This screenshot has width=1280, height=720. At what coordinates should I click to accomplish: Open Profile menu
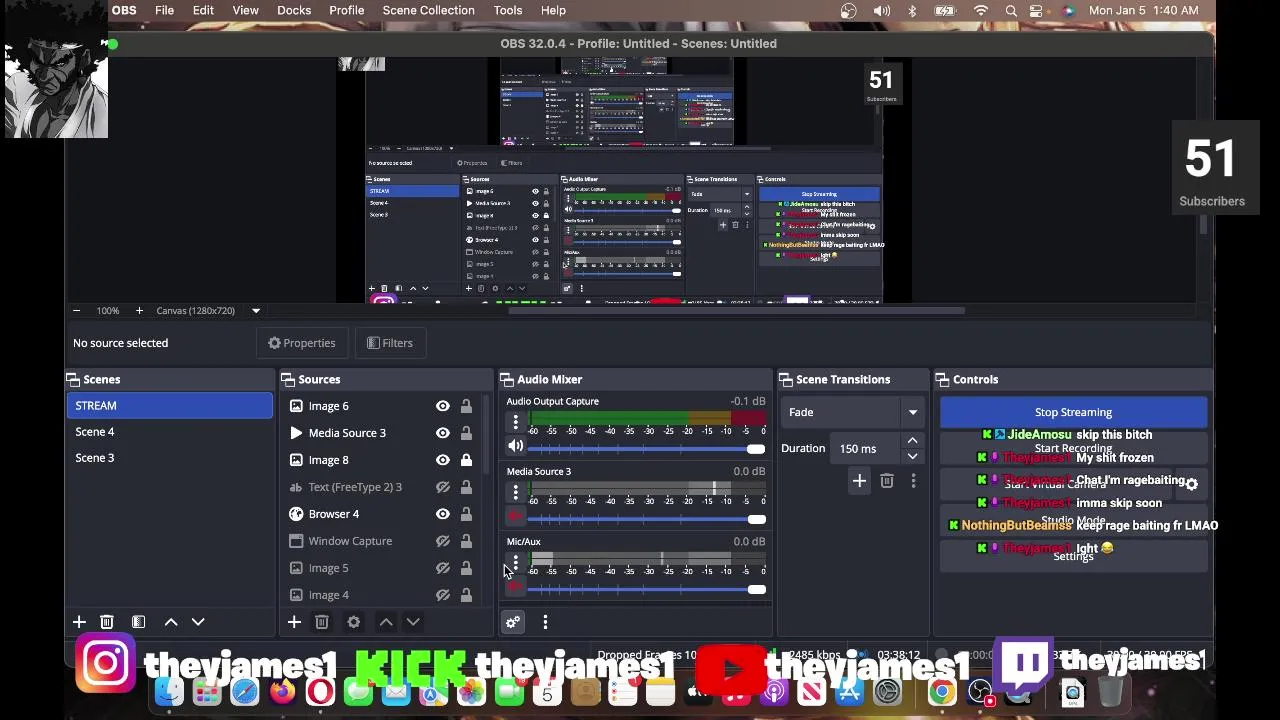[x=346, y=10]
